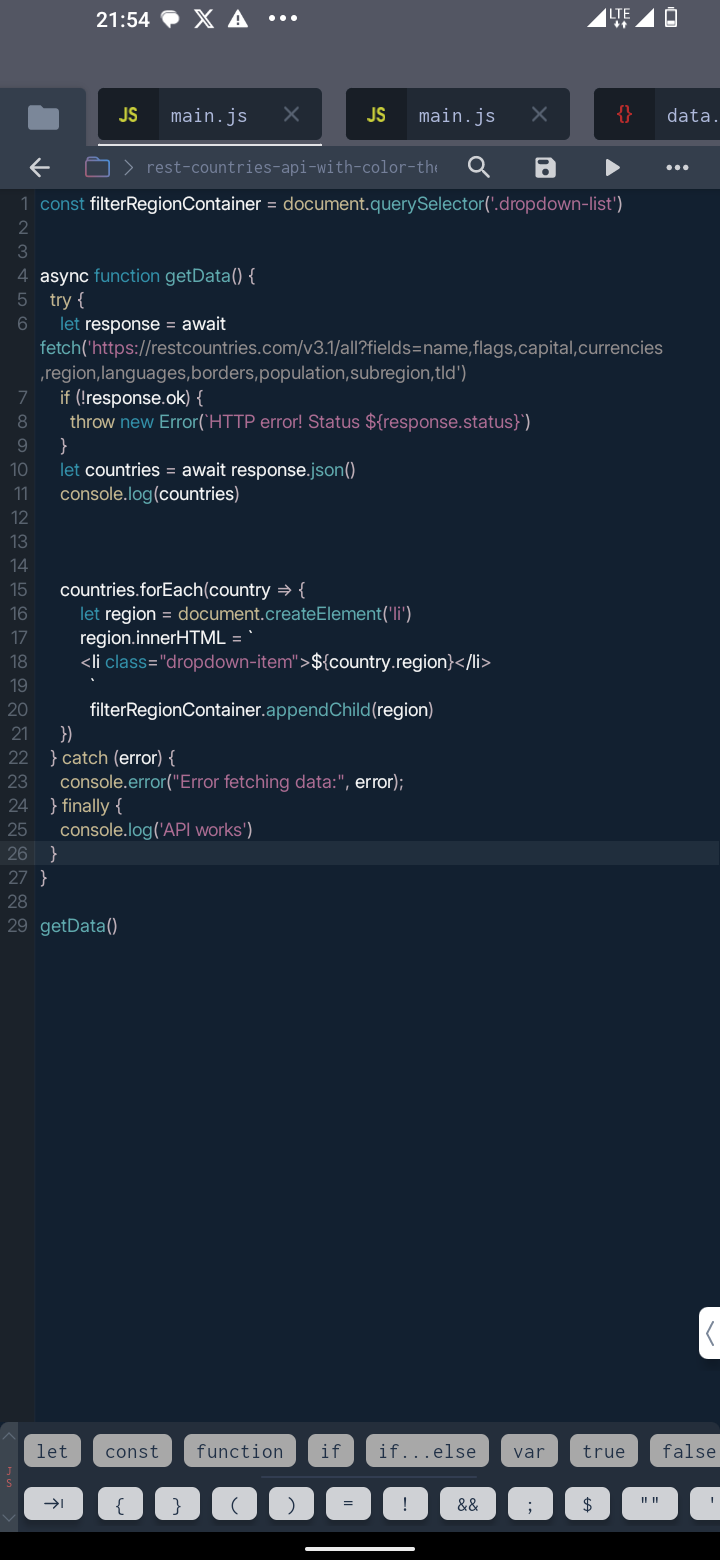
Task: Insert the exclamation mark symbol
Action: 405,1504
